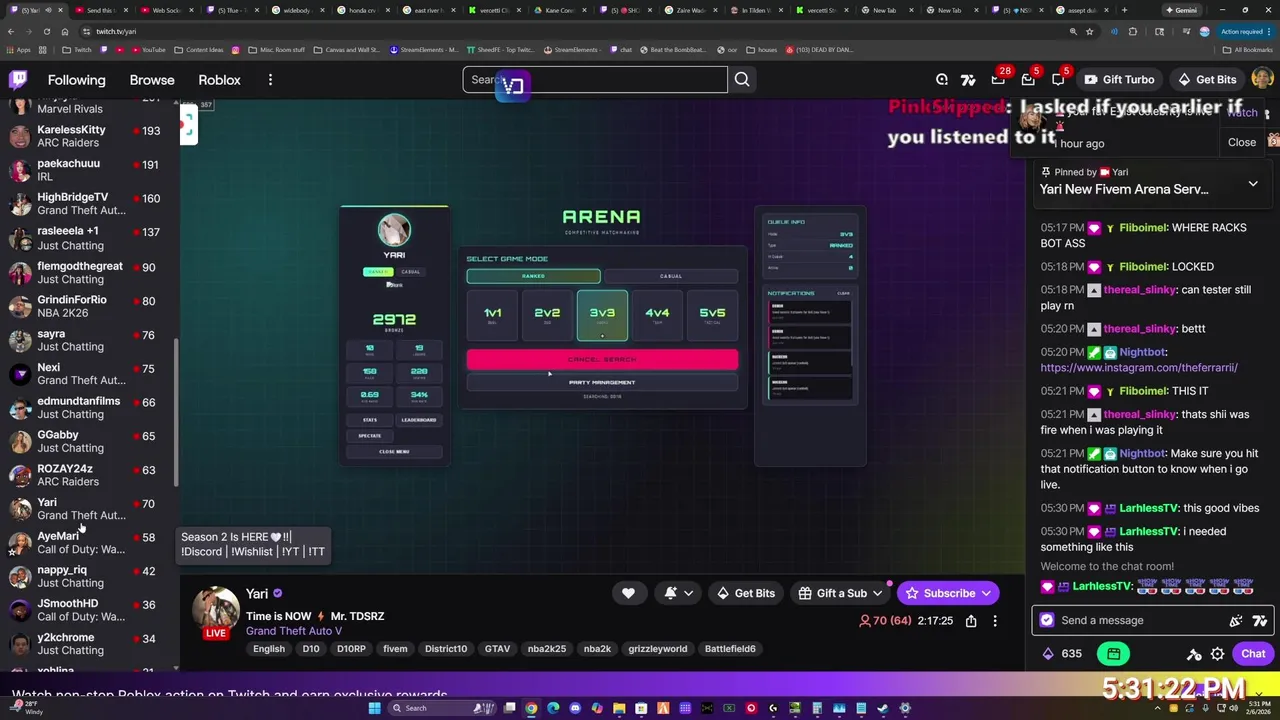The image size is (1280, 720).
Task: Expand the pinned message by Yari
Action: click(x=1253, y=184)
